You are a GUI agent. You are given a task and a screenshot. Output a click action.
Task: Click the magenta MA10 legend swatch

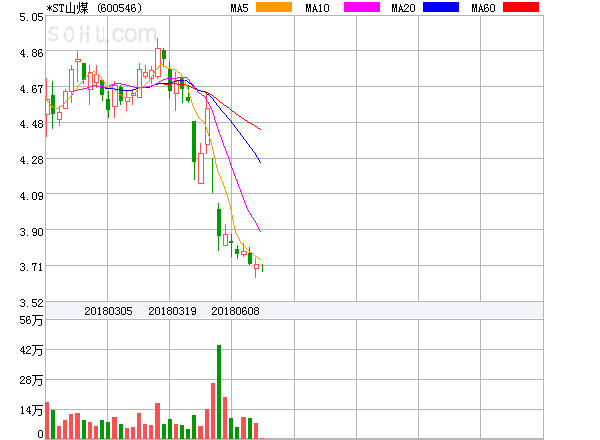click(362, 7)
